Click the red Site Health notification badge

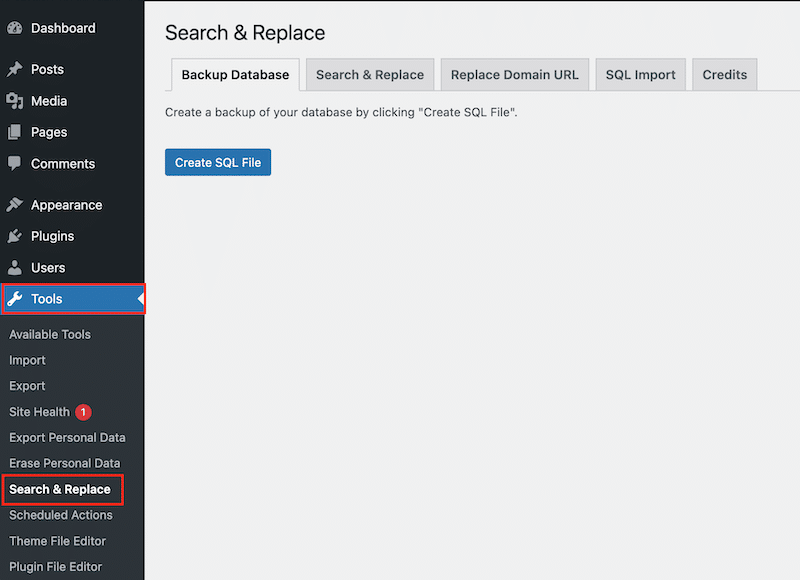[x=83, y=412]
